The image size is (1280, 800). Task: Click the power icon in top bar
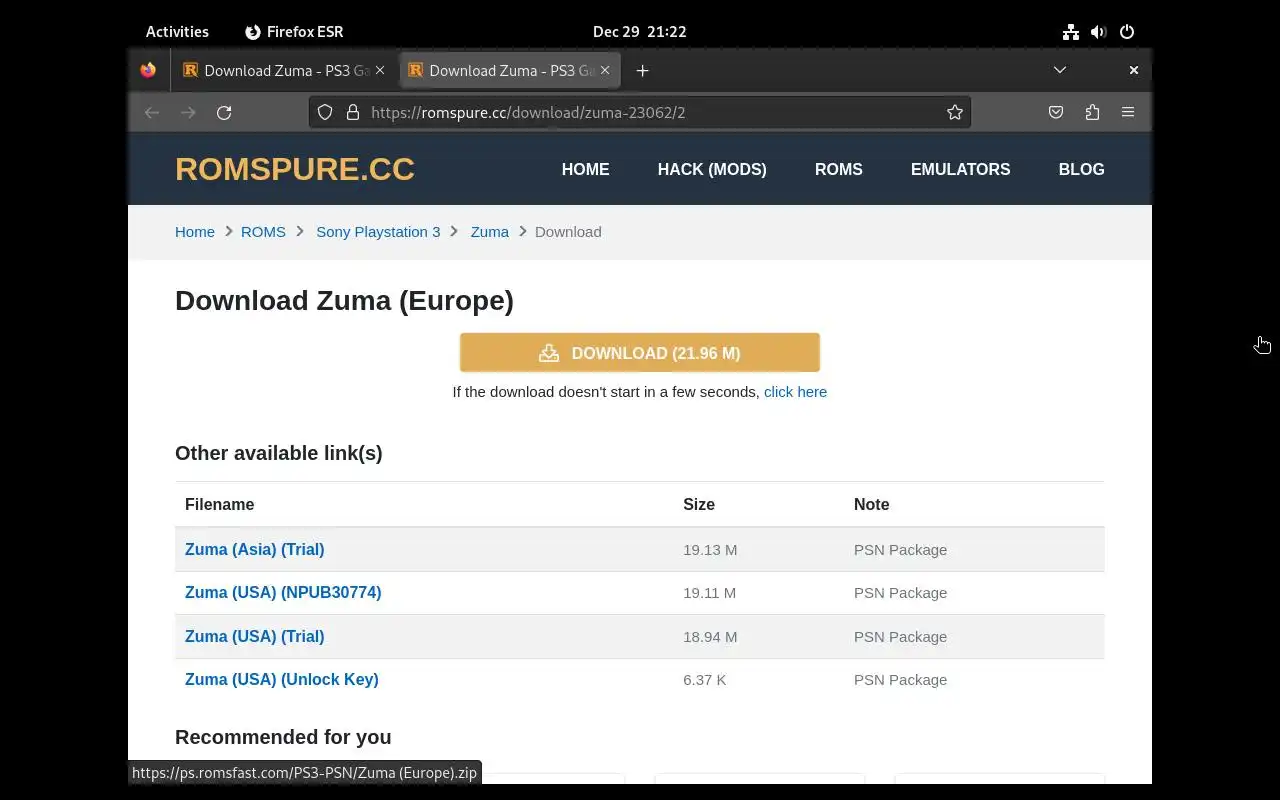[x=1127, y=31]
